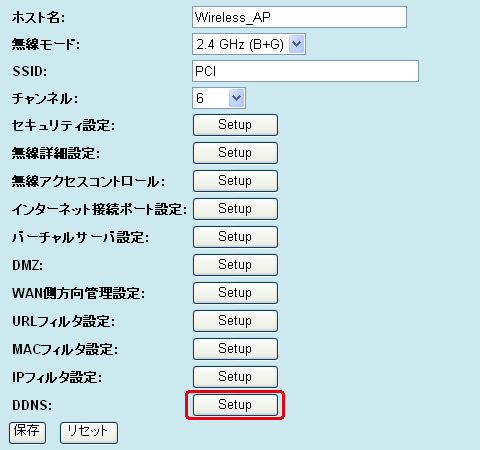The width and height of the screenshot is (480, 450).
Task: Expand the チャンネル dropdown
Action: click(x=219, y=98)
